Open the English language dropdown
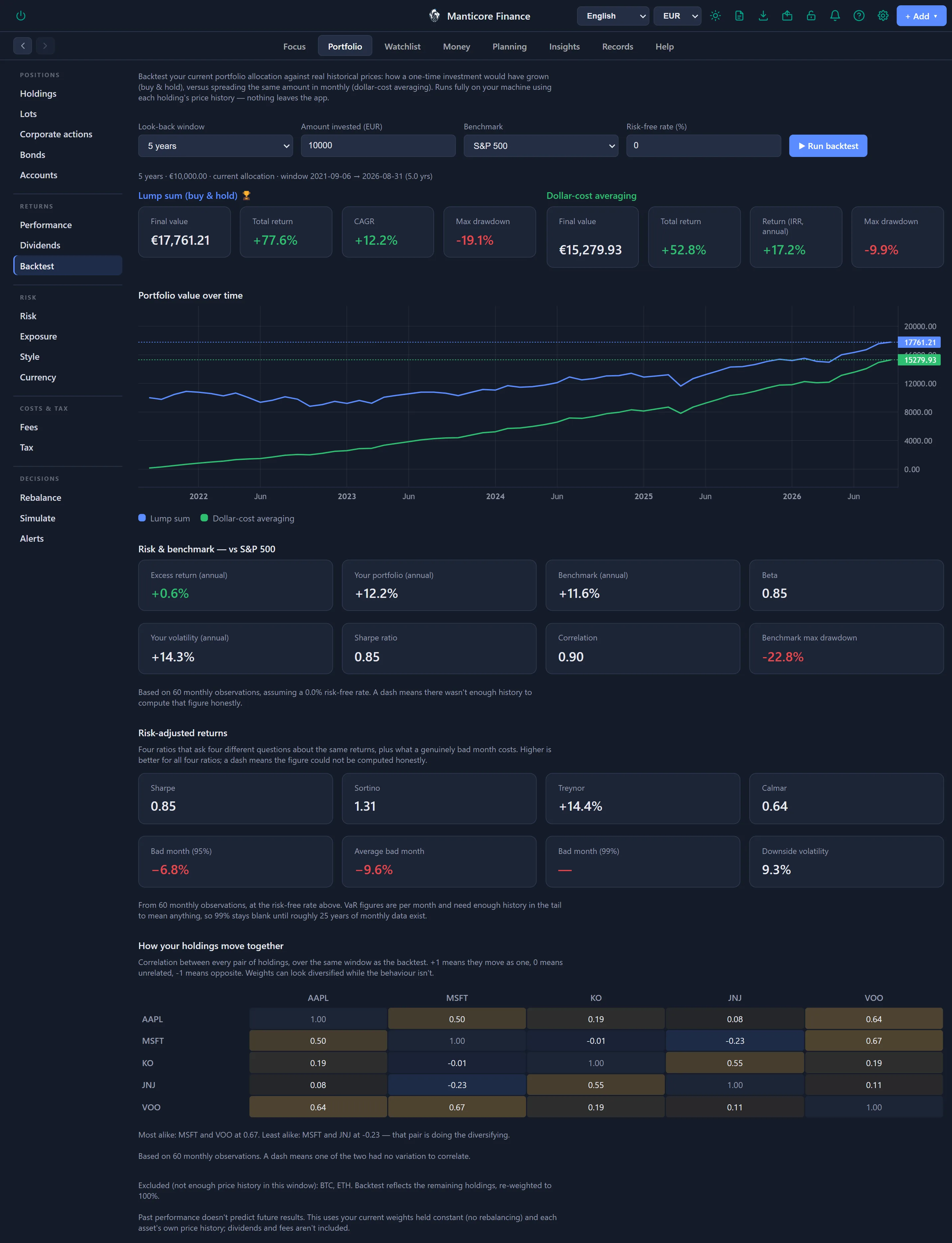The width and height of the screenshot is (952, 1243). (613, 16)
